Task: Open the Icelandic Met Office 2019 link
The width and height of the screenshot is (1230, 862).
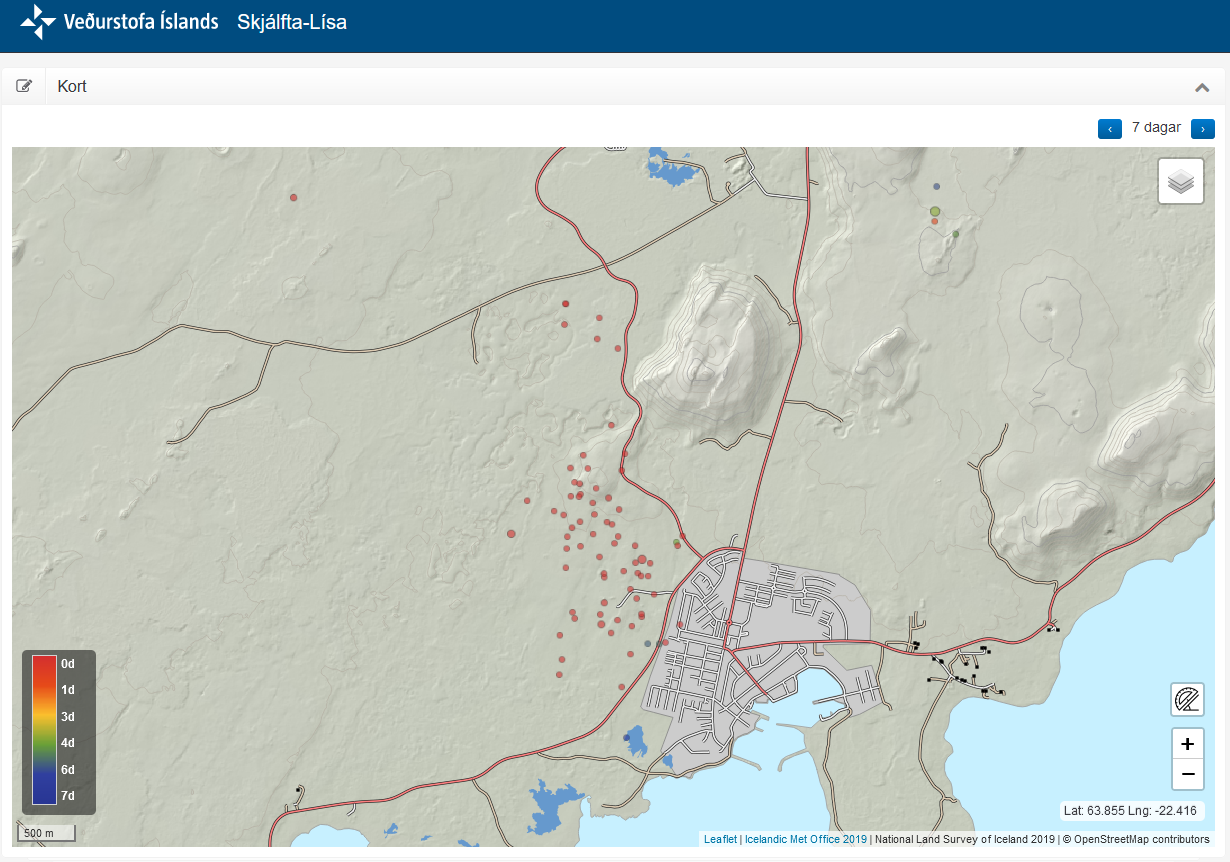Action: click(x=804, y=840)
